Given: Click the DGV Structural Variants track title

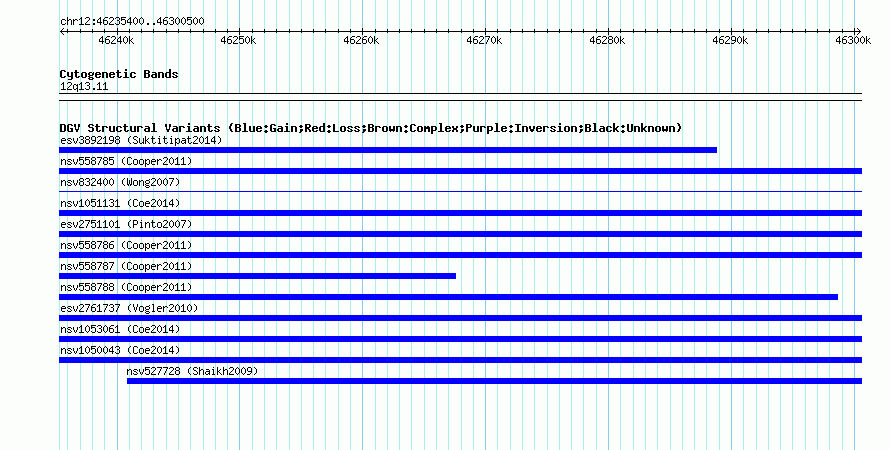Looking at the screenshot, I should click(371, 128).
